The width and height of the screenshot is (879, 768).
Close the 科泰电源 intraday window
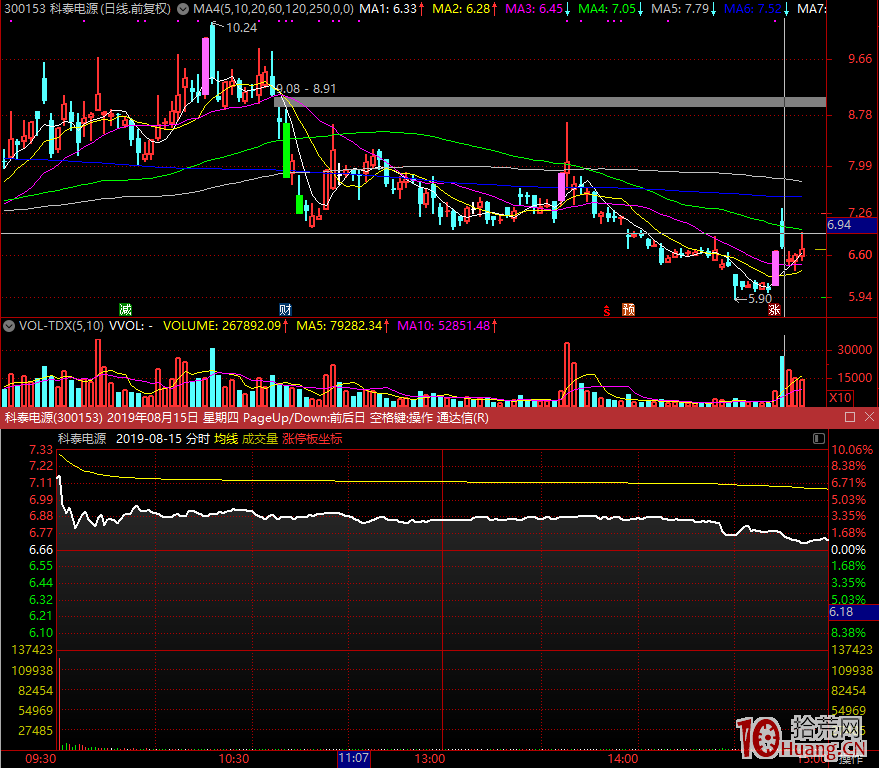click(869, 417)
